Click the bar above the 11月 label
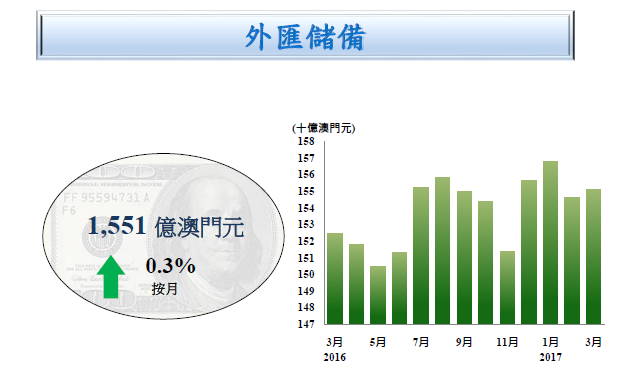Screen dimensions: 626x383 [x=507, y=287]
